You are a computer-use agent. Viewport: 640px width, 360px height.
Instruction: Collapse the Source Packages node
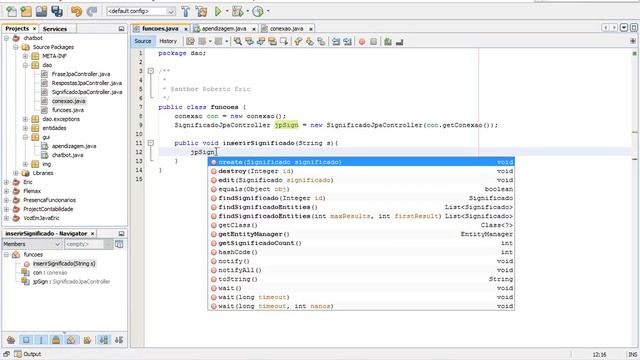(16, 47)
